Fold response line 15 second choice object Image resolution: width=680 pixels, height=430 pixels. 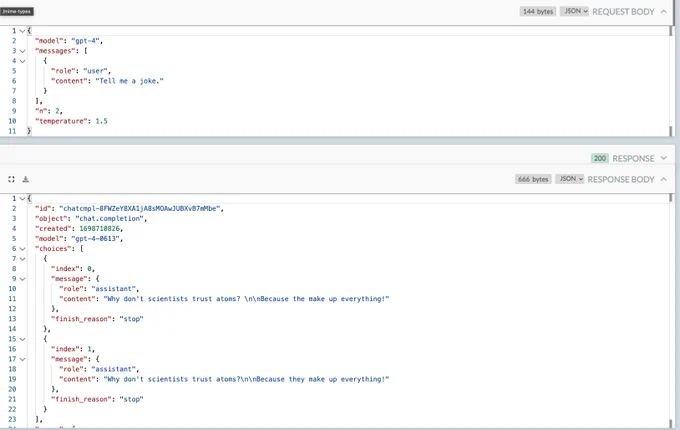(22, 339)
